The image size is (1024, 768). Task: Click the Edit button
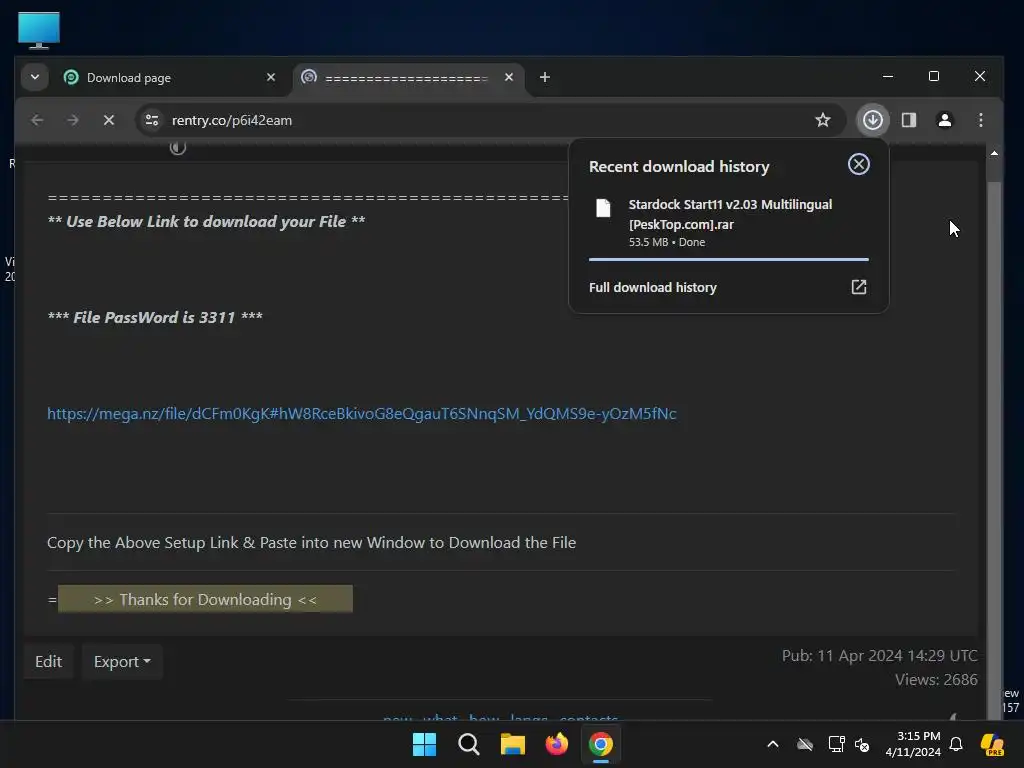pos(48,662)
